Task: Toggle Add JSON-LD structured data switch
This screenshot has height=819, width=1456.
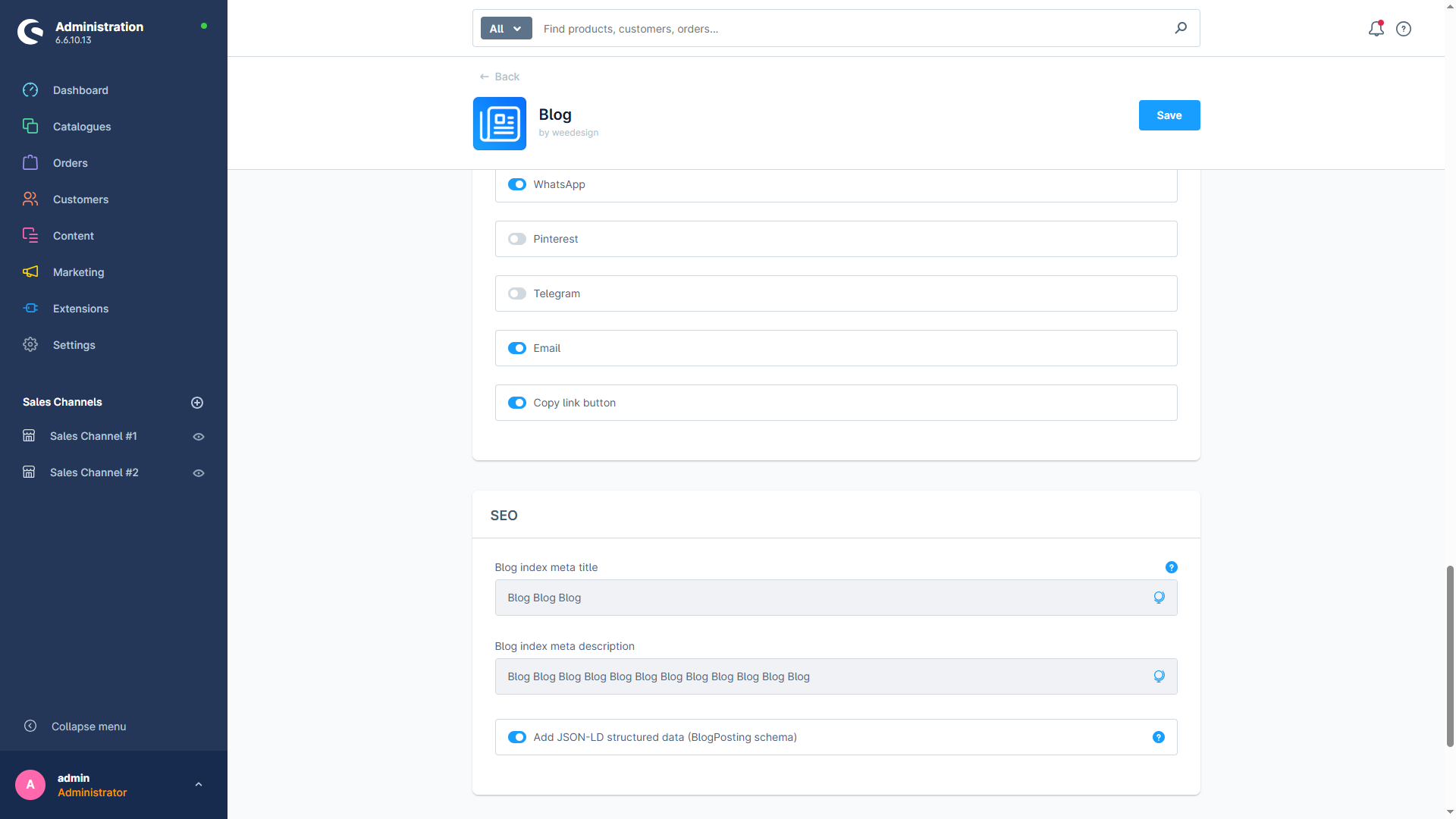Action: [517, 737]
